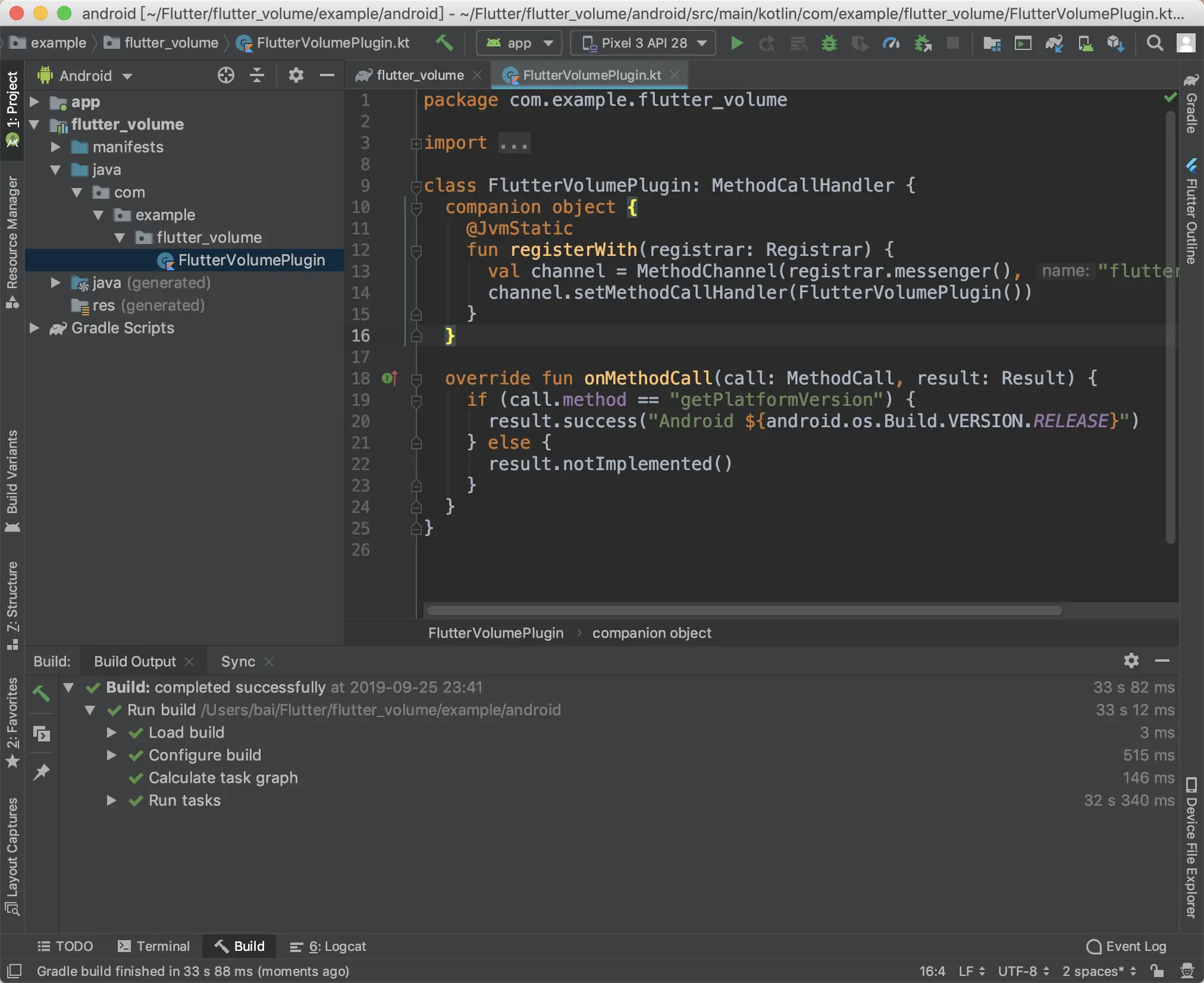Image resolution: width=1204 pixels, height=983 pixels.
Task: Switch to the flutter_volume editor tab
Action: [419, 76]
